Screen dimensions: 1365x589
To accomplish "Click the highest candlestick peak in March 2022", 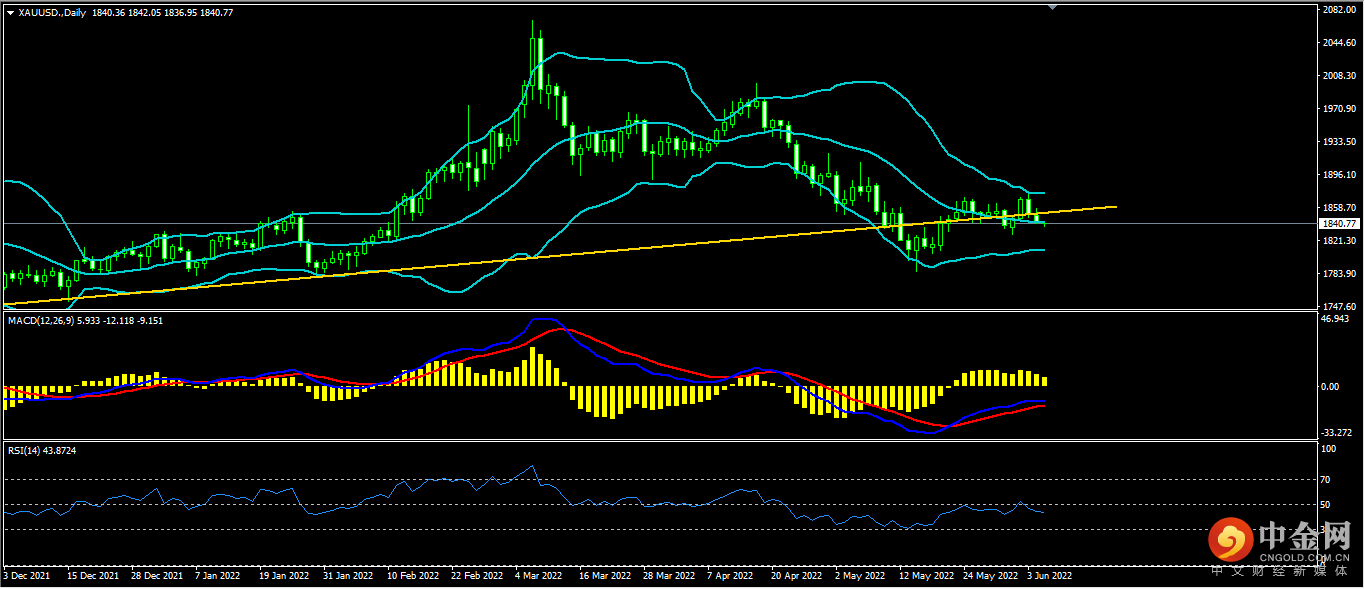I will pos(532,22).
